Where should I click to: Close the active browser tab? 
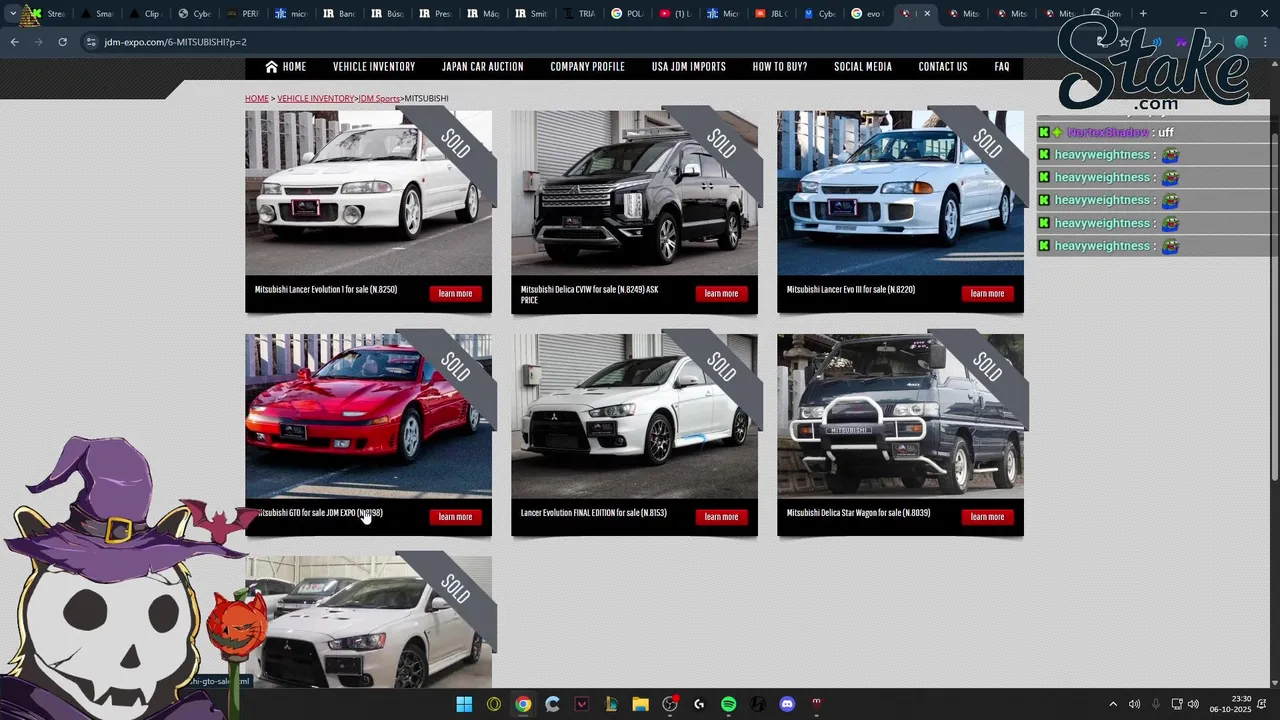(x=927, y=14)
